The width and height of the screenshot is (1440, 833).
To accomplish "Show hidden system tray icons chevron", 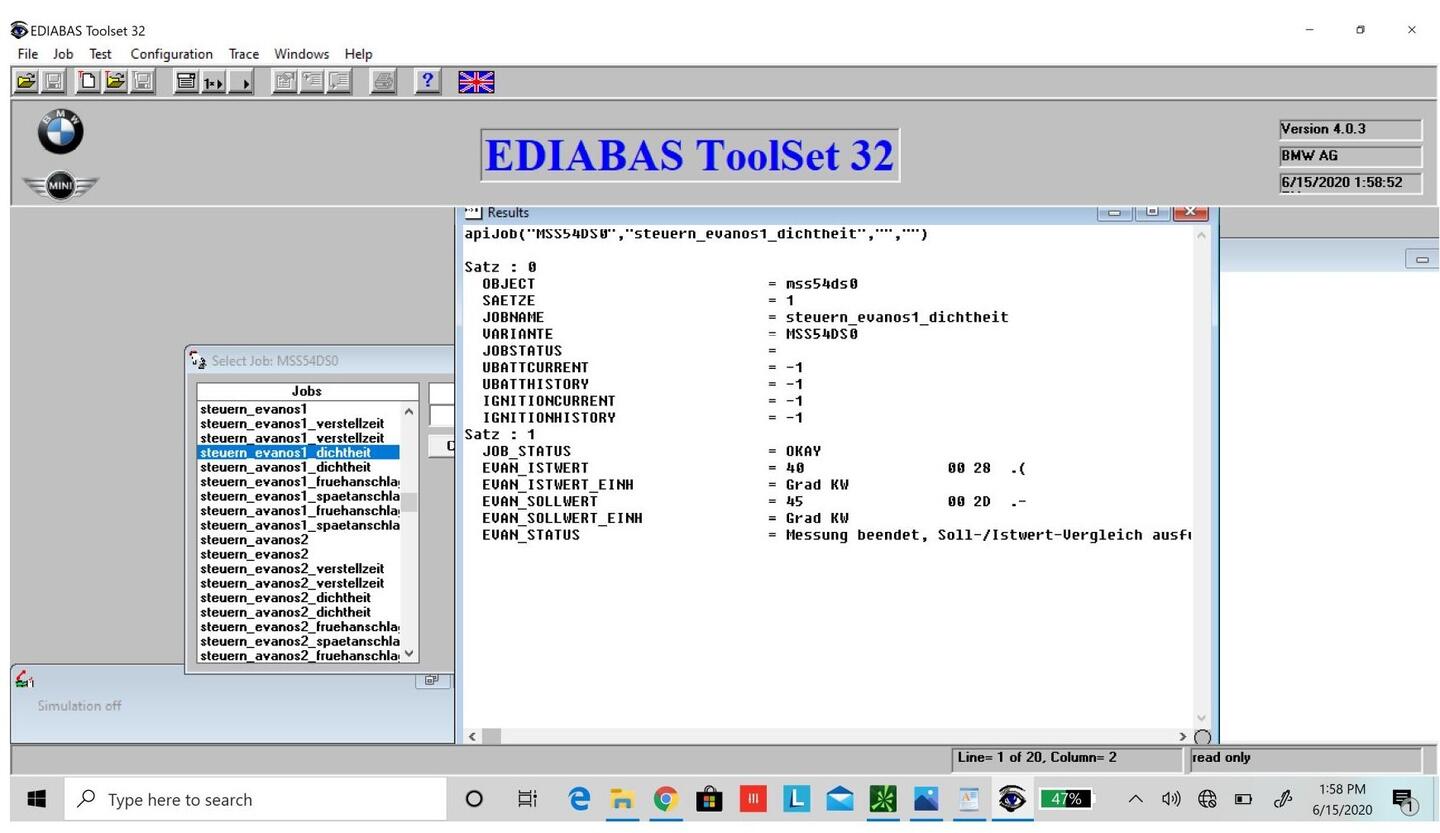I will 1135,799.
